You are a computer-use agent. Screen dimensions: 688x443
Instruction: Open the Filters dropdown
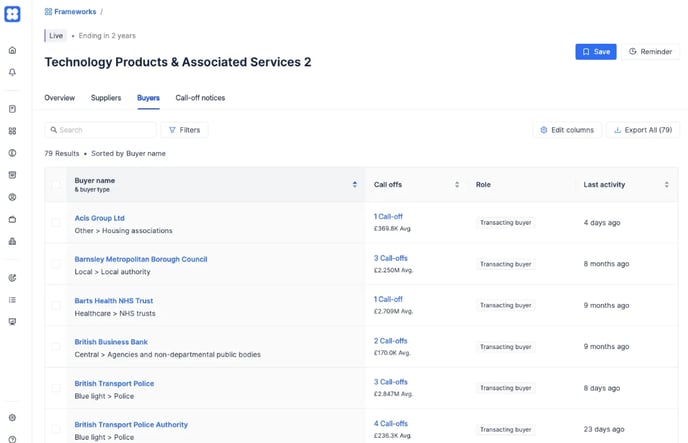184,130
